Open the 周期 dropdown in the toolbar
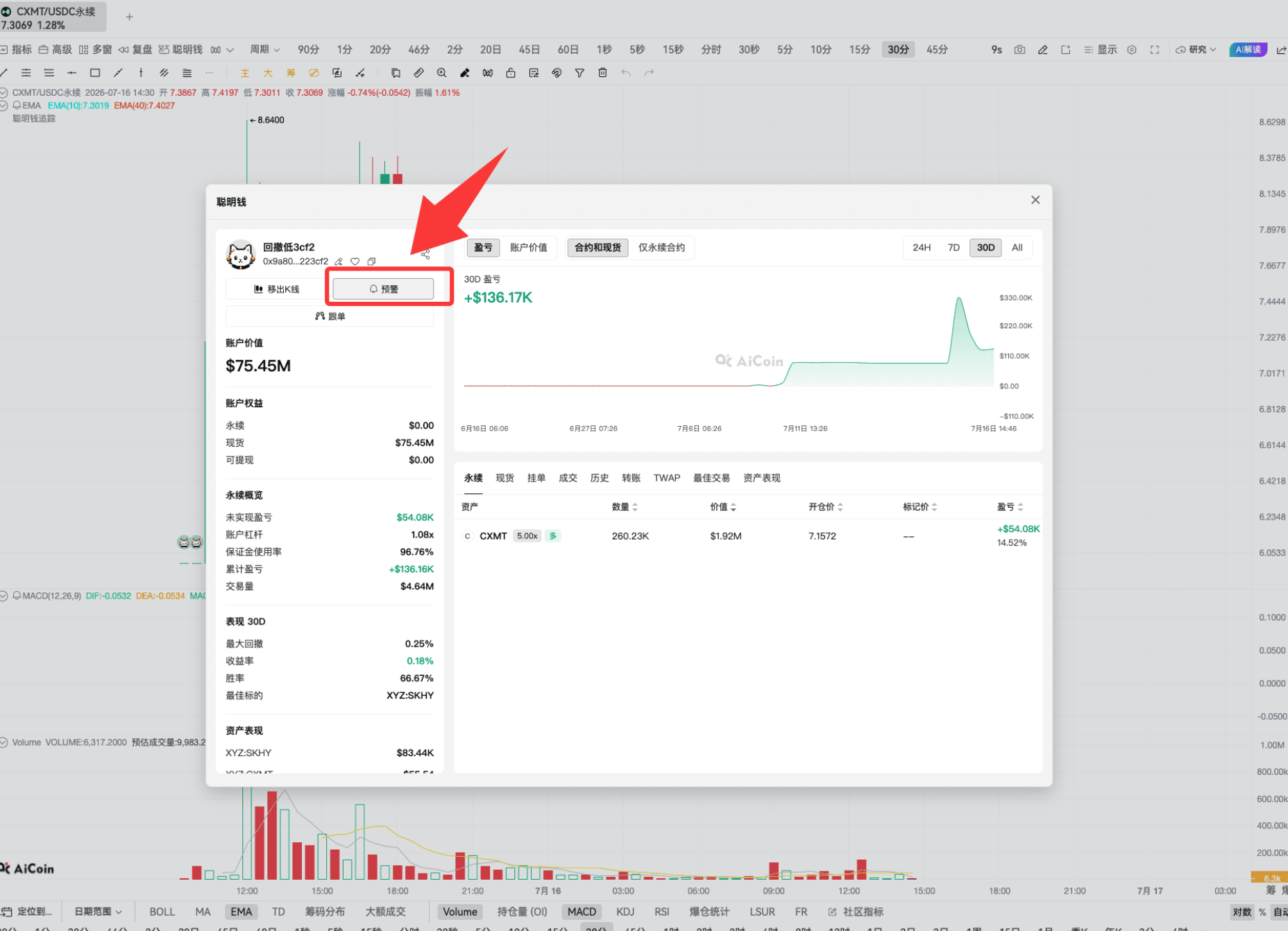The image size is (1288, 931). (x=264, y=49)
